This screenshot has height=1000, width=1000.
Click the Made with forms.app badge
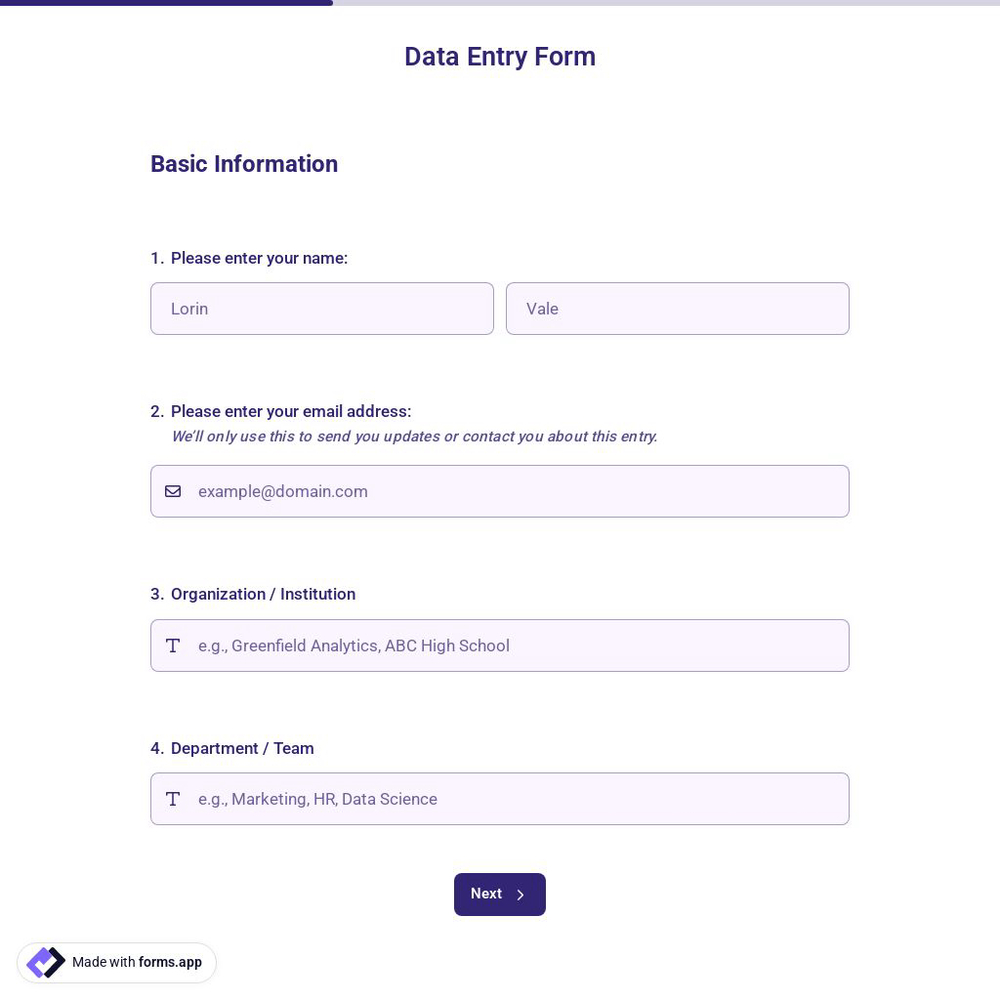pos(116,962)
